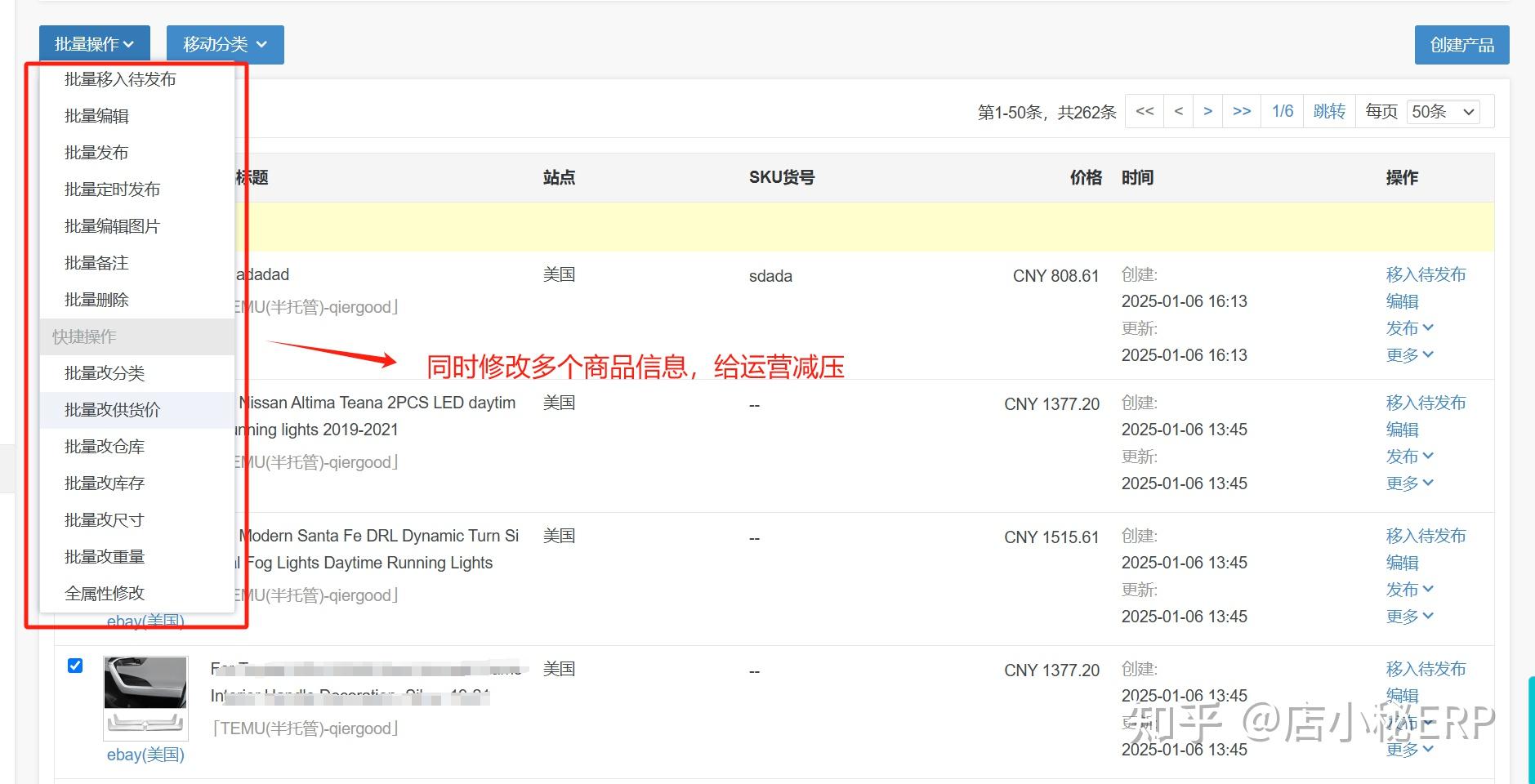Select 批量编辑 from the batch menu
Viewport: 1535px width, 784px height.
click(97, 116)
